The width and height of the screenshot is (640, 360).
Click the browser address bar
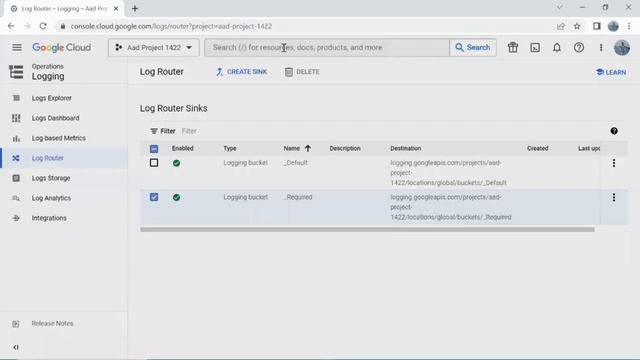coord(306,26)
